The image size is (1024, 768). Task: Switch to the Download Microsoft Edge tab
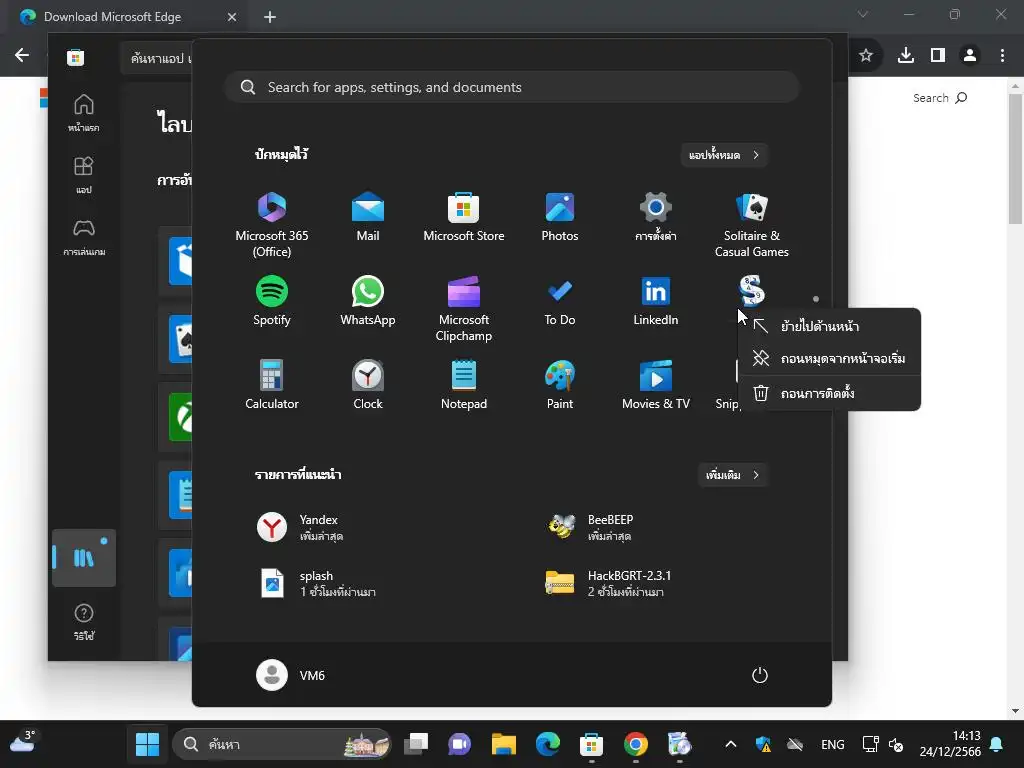(112, 17)
